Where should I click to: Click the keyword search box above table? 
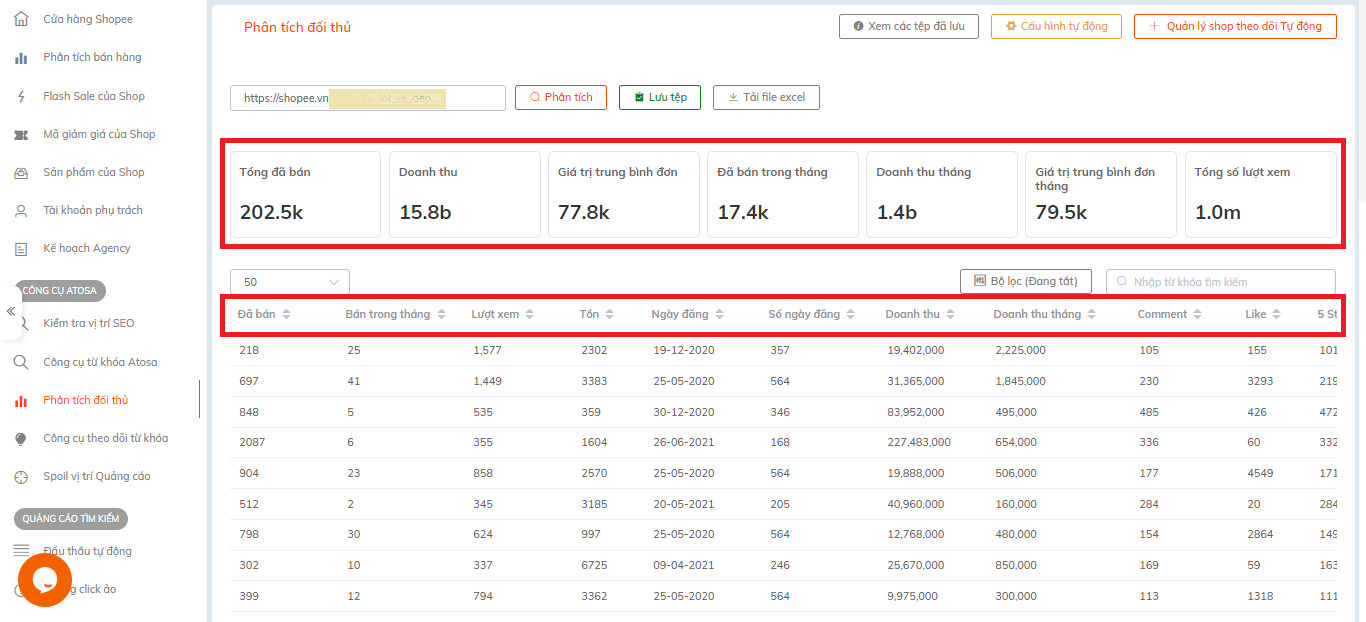1220,282
